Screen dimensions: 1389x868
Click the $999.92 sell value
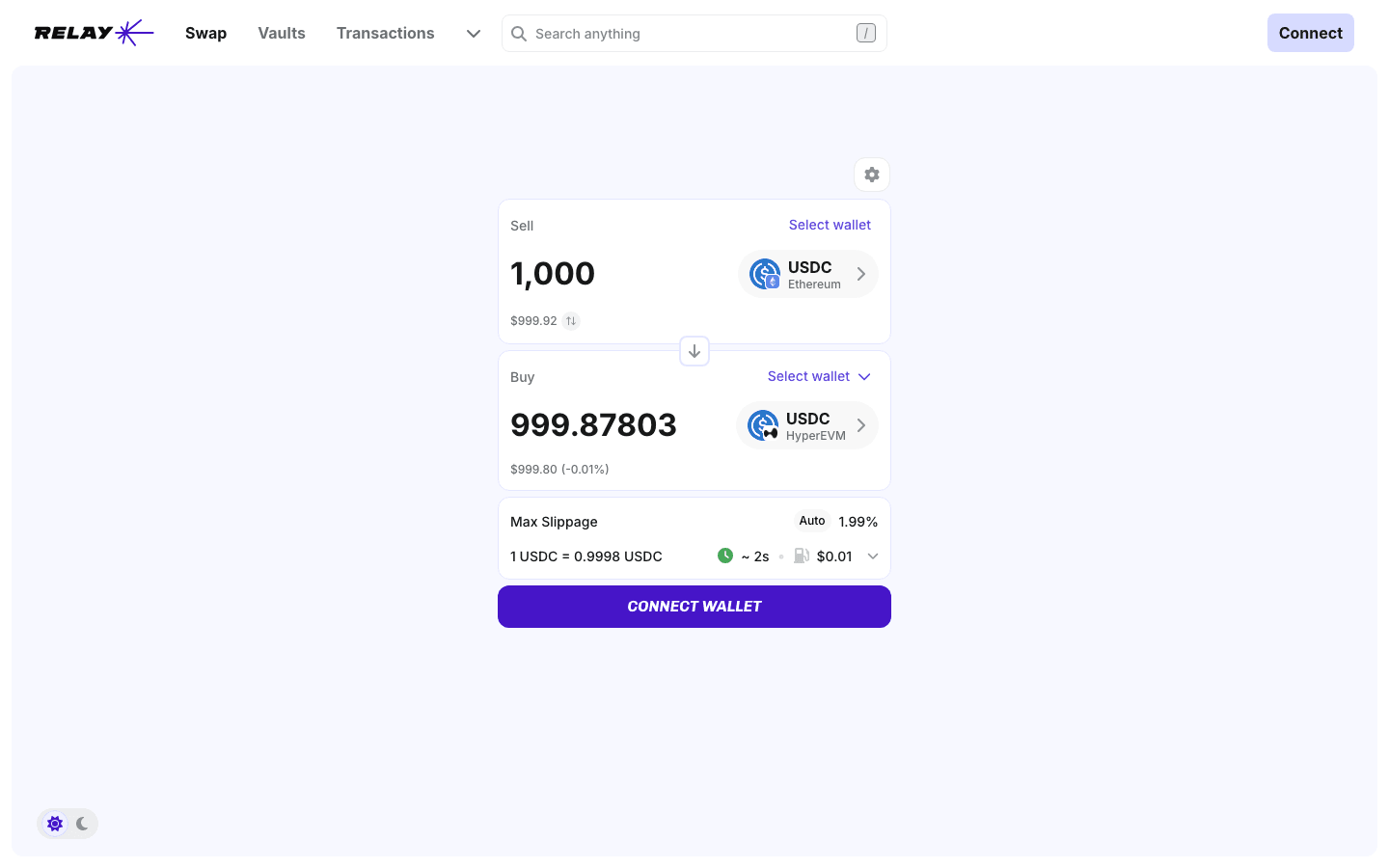click(x=533, y=321)
